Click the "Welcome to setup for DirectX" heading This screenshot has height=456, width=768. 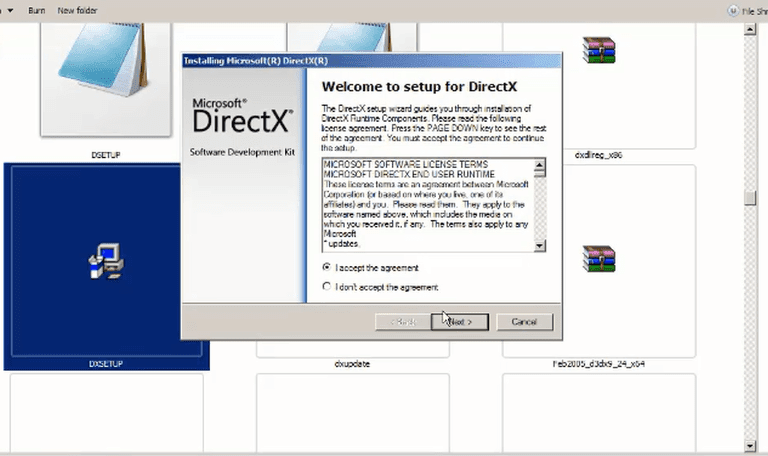[x=419, y=87]
